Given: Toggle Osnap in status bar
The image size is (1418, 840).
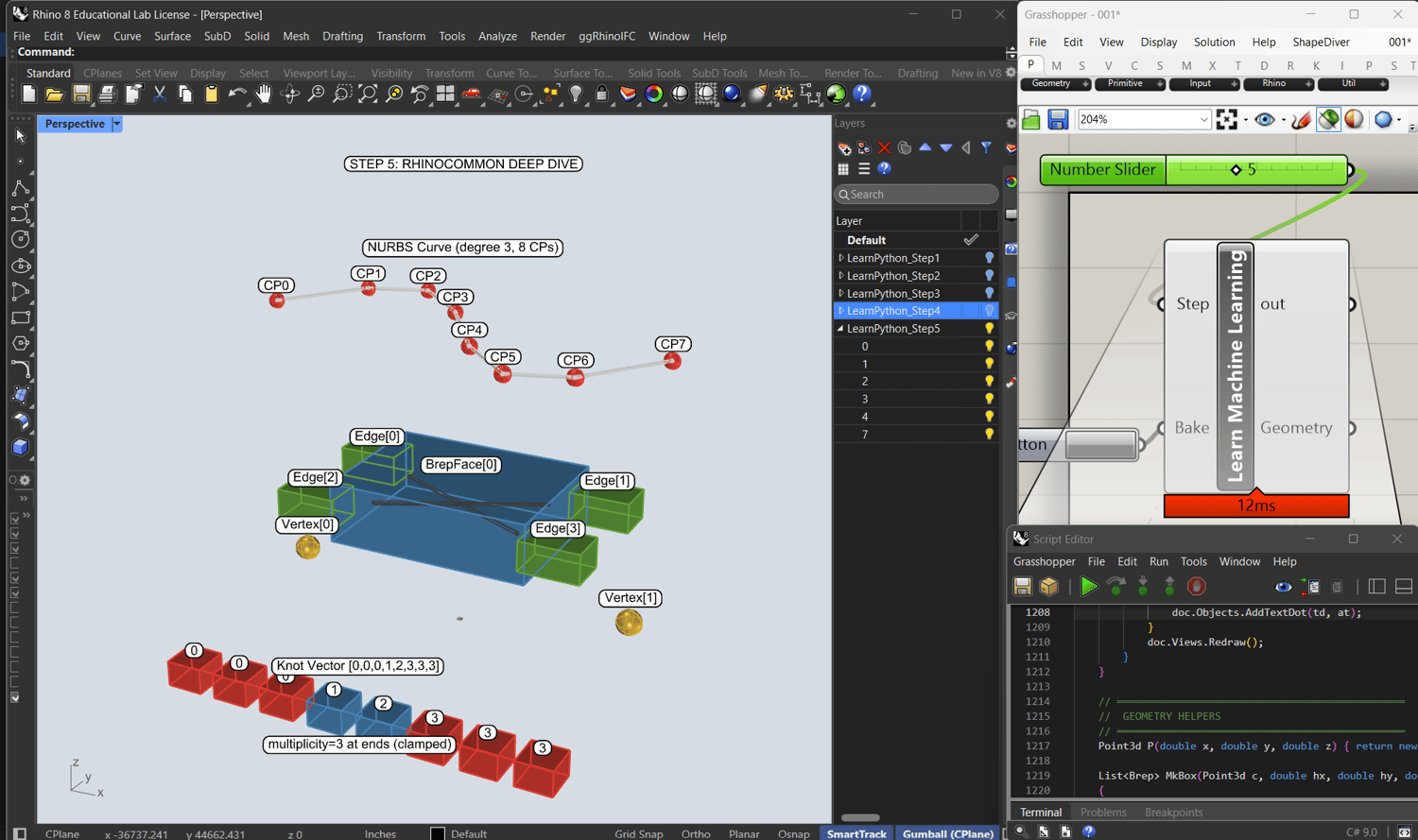Looking at the screenshot, I should coord(793,833).
